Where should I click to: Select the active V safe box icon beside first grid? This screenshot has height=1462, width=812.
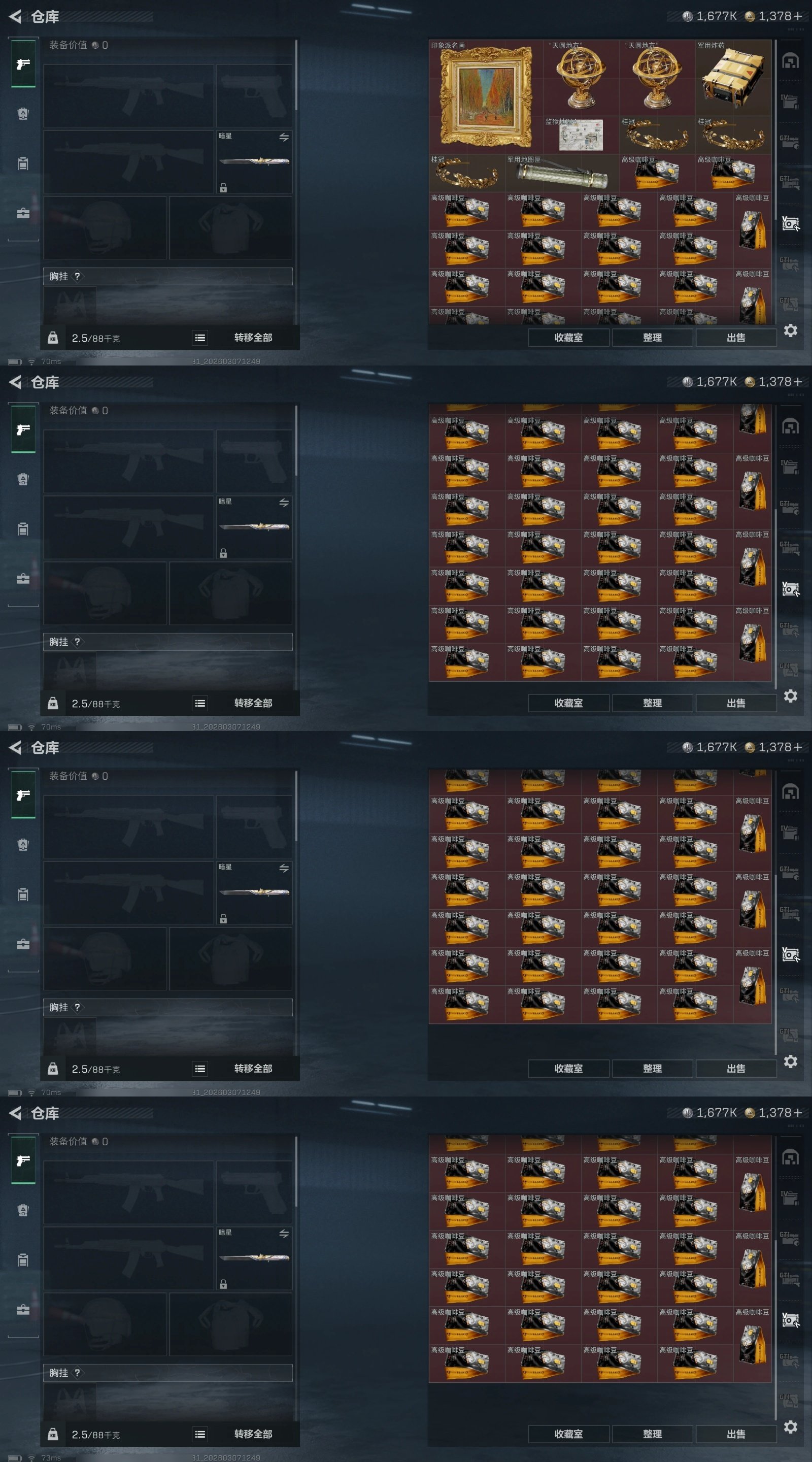pos(790,223)
